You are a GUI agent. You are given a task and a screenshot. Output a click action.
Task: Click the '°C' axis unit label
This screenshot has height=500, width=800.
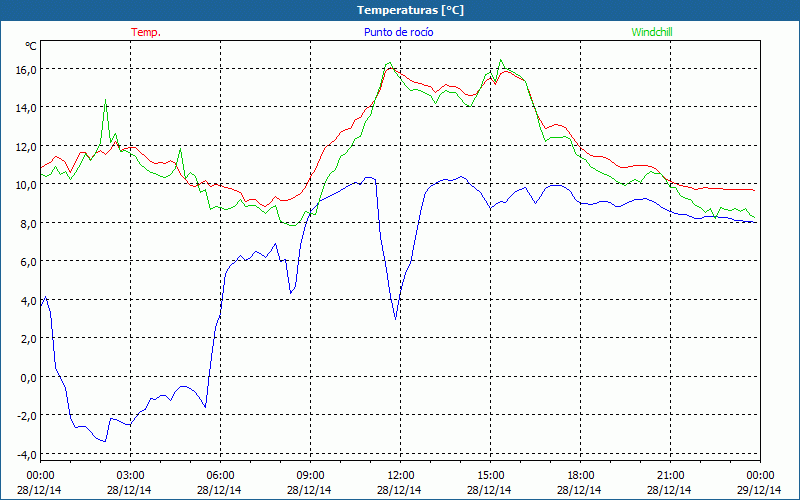(31, 46)
